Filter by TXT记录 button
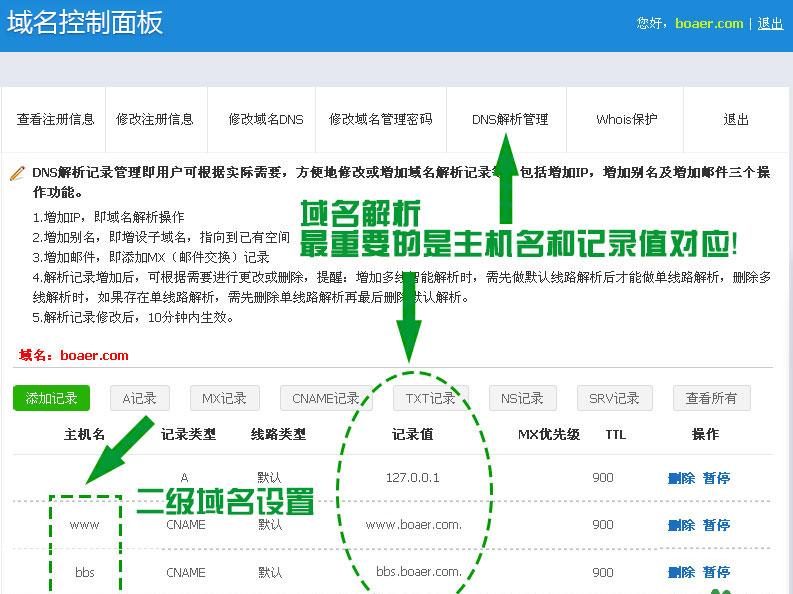Screen dimensions: 793x594 click(430, 398)
